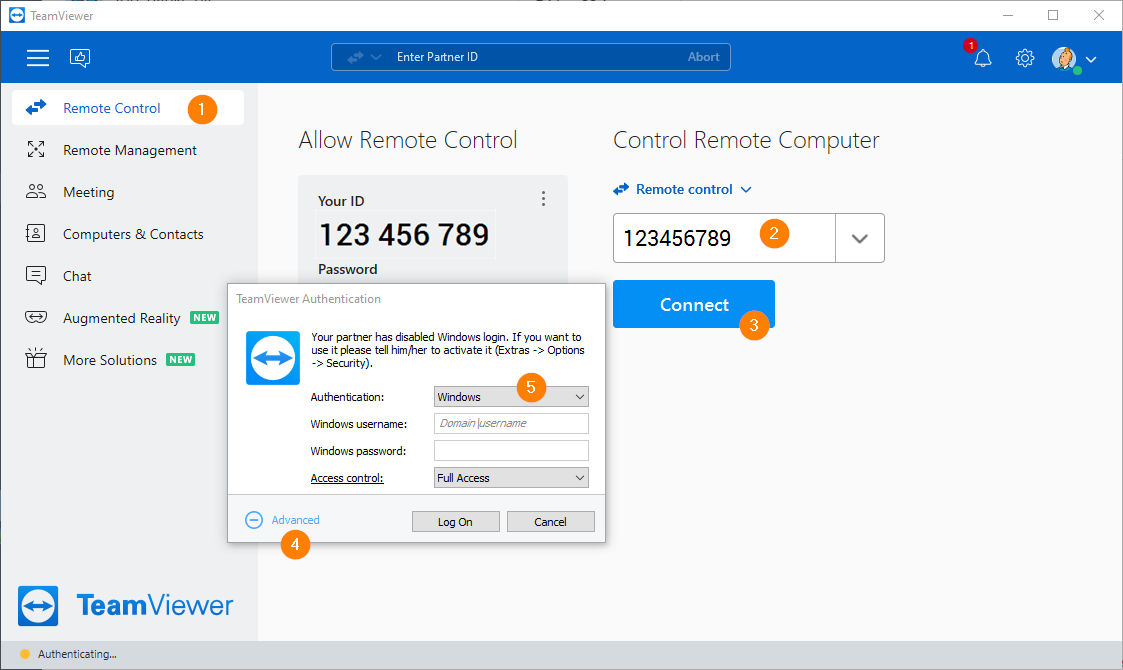Open the hamburger menu in header
1123x670 pixels.
pos(38,58)
